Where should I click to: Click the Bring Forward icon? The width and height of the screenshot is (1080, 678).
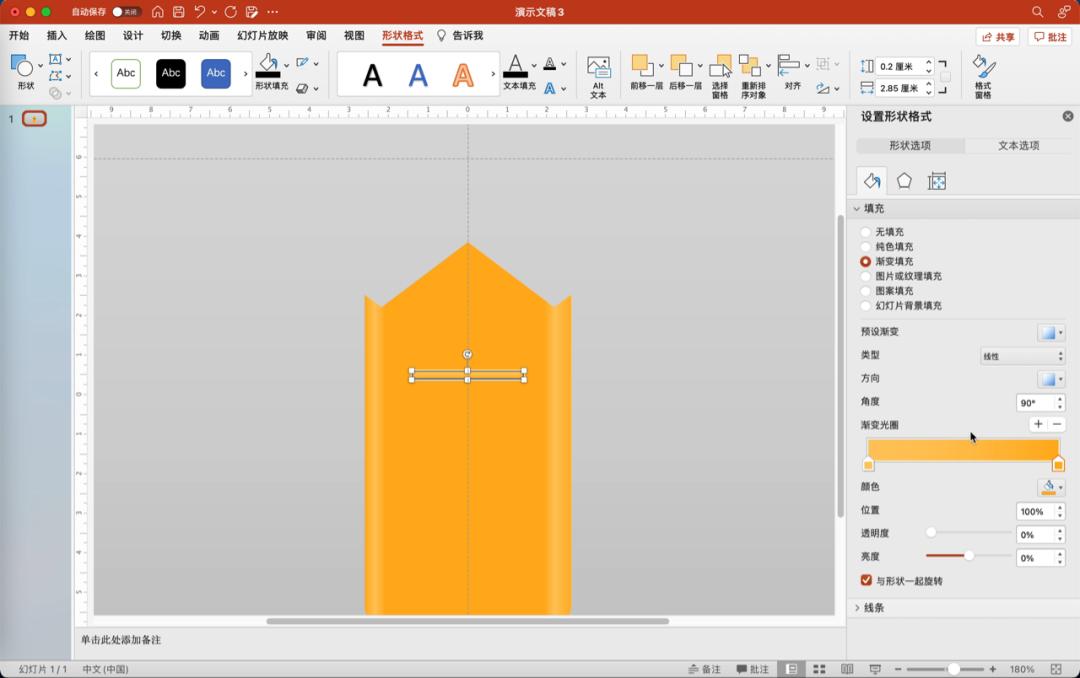646,76
